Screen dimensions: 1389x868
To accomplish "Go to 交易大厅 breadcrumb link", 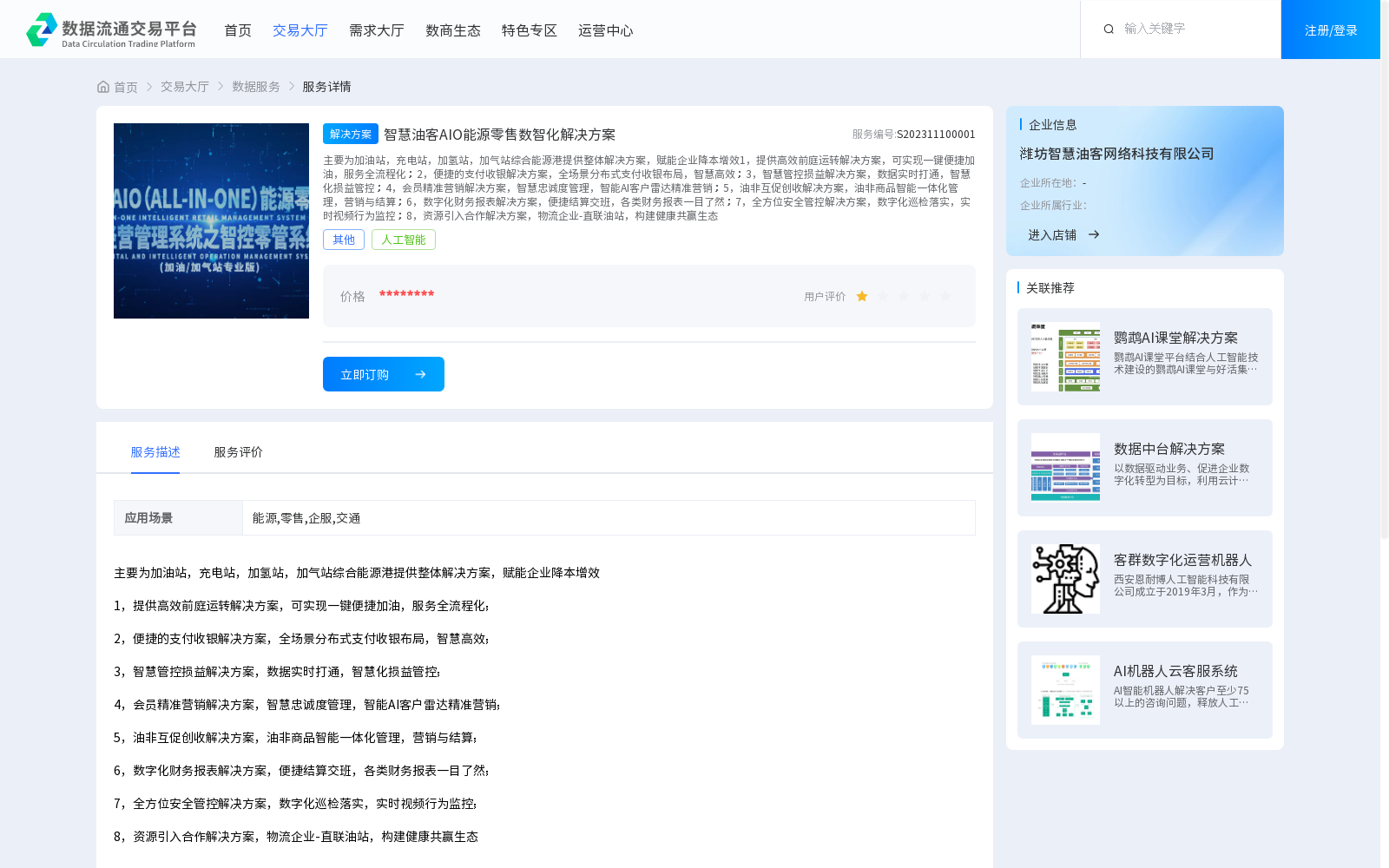I will (185, 87).
